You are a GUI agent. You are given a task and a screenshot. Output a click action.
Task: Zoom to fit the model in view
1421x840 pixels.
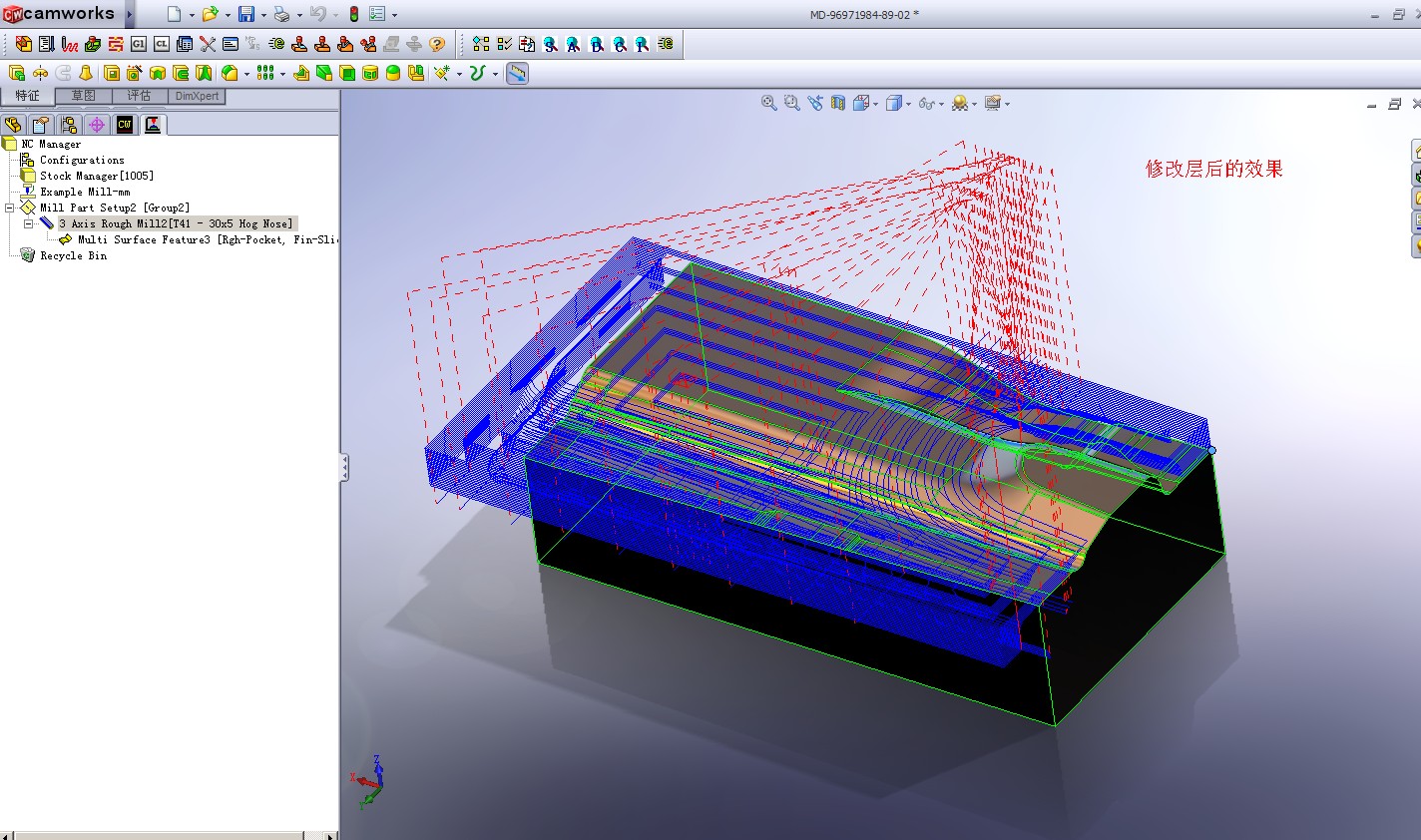tap(769, 103)
